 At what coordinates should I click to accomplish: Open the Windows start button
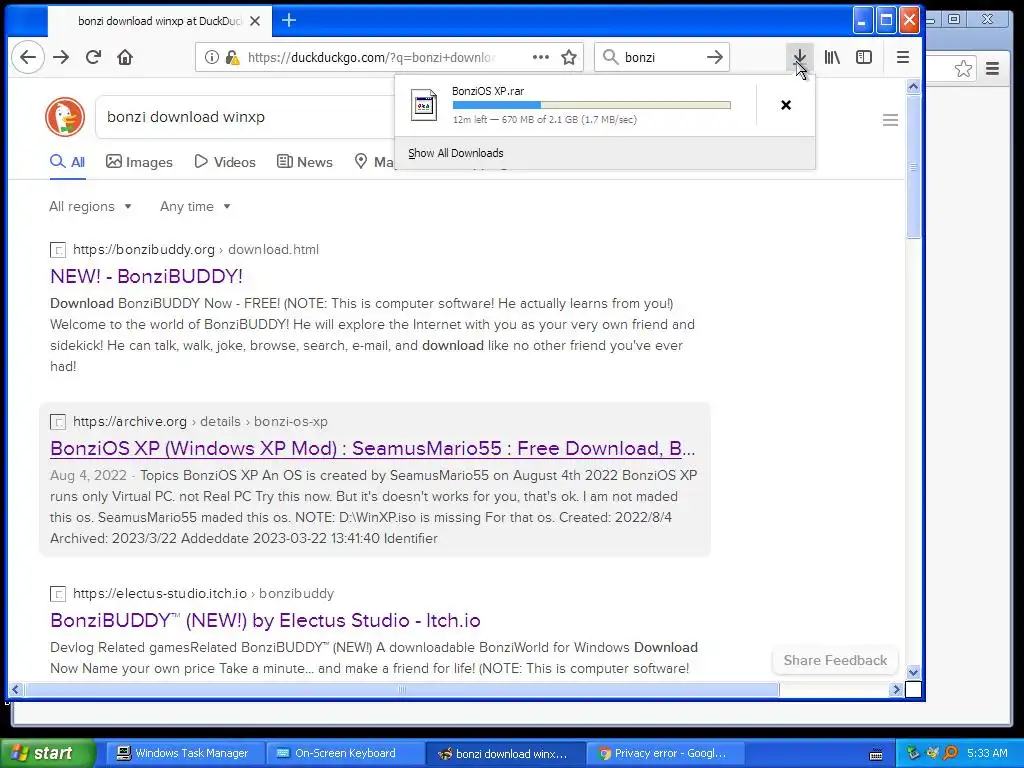pyautogui.click(x=46, y=754)
